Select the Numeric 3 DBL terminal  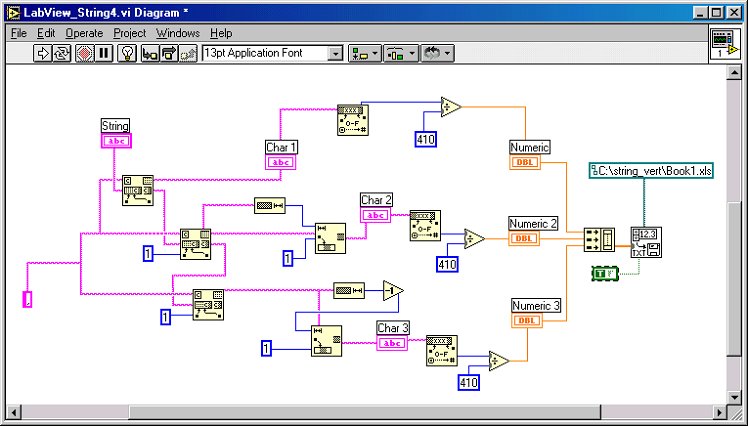pyautogui.click(x=527, y=320)
